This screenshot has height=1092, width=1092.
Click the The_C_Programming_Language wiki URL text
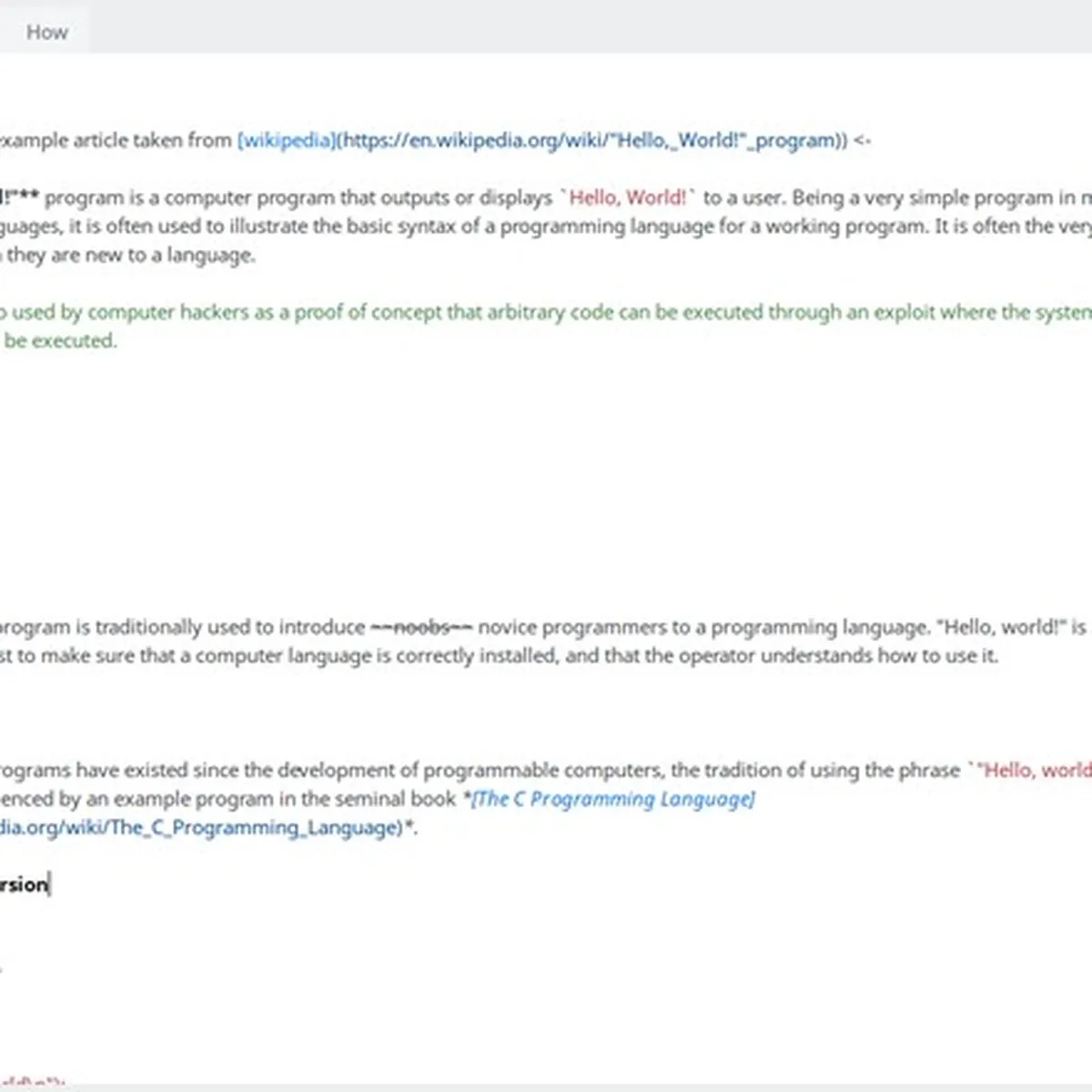pos(200,827)
